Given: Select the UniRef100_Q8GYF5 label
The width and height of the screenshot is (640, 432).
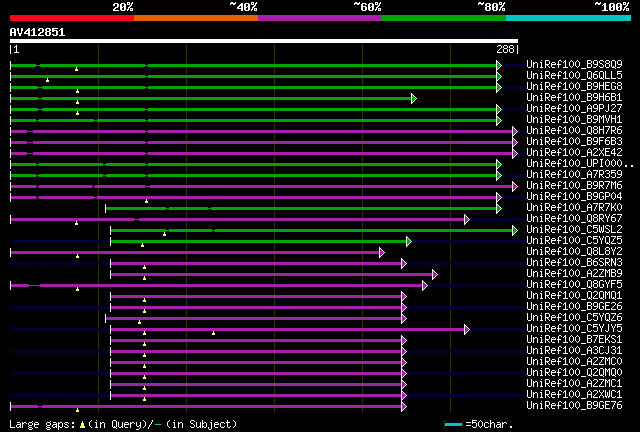Looking at the screenshot, I should pyautogui.click(x=574, y=285).
